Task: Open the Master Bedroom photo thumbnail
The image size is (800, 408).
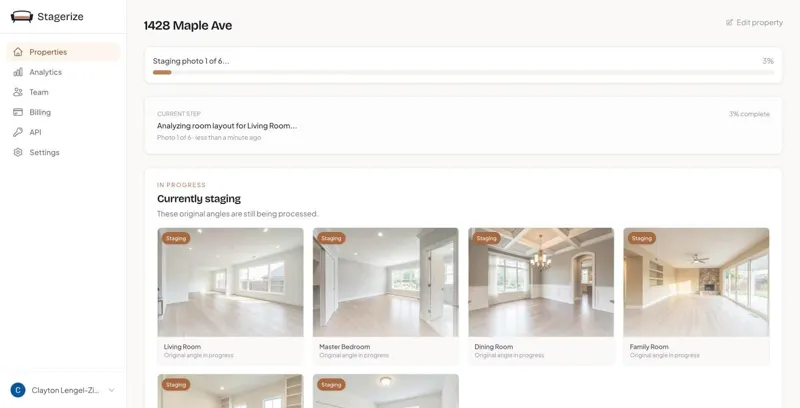Action: (386, 282)
